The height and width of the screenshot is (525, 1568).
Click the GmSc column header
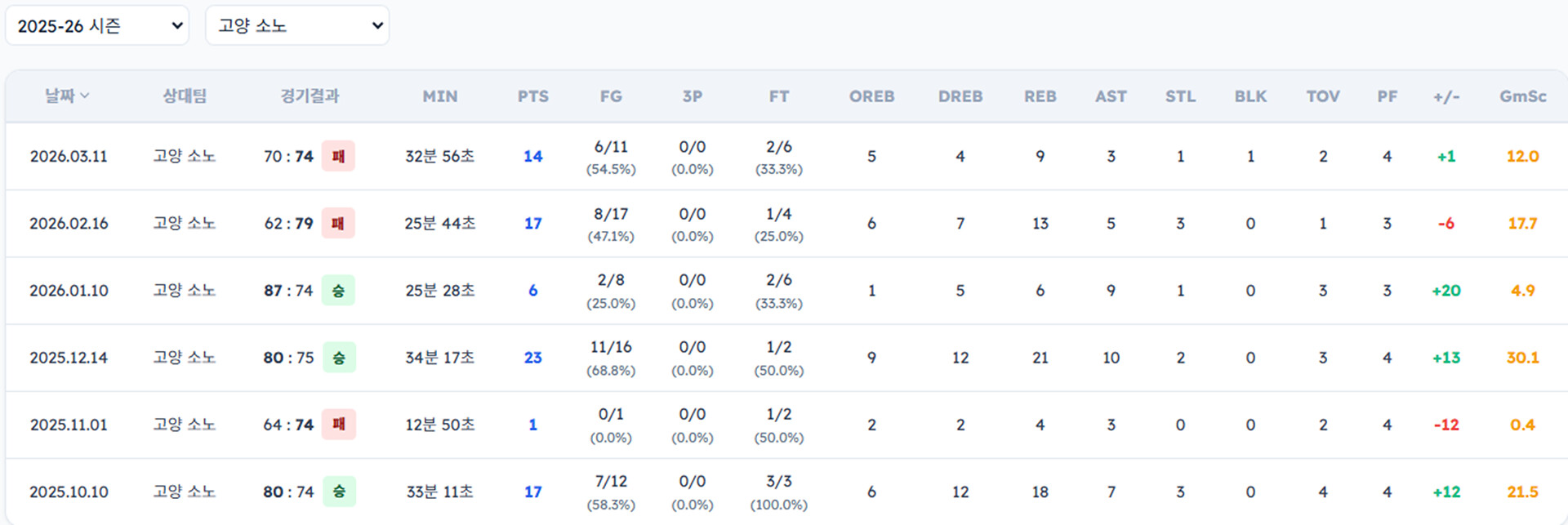click(x=1522, y=96)
